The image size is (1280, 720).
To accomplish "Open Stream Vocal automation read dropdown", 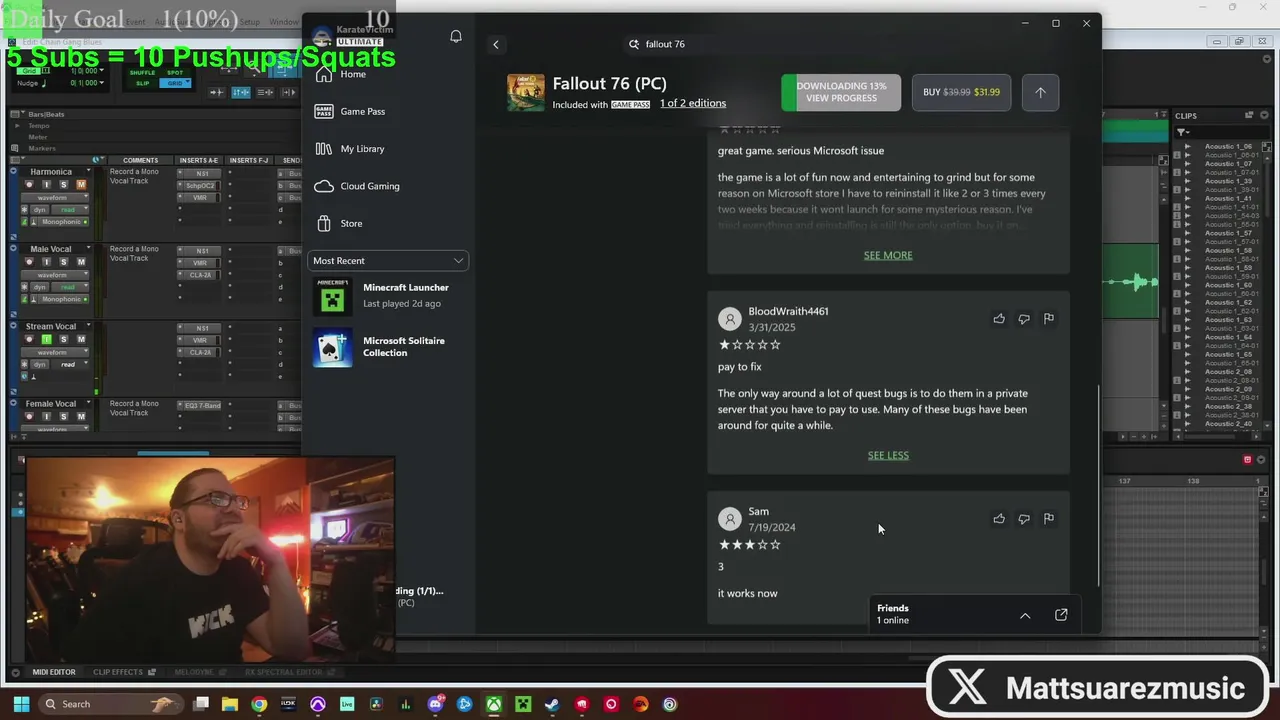I will [70, 364].
